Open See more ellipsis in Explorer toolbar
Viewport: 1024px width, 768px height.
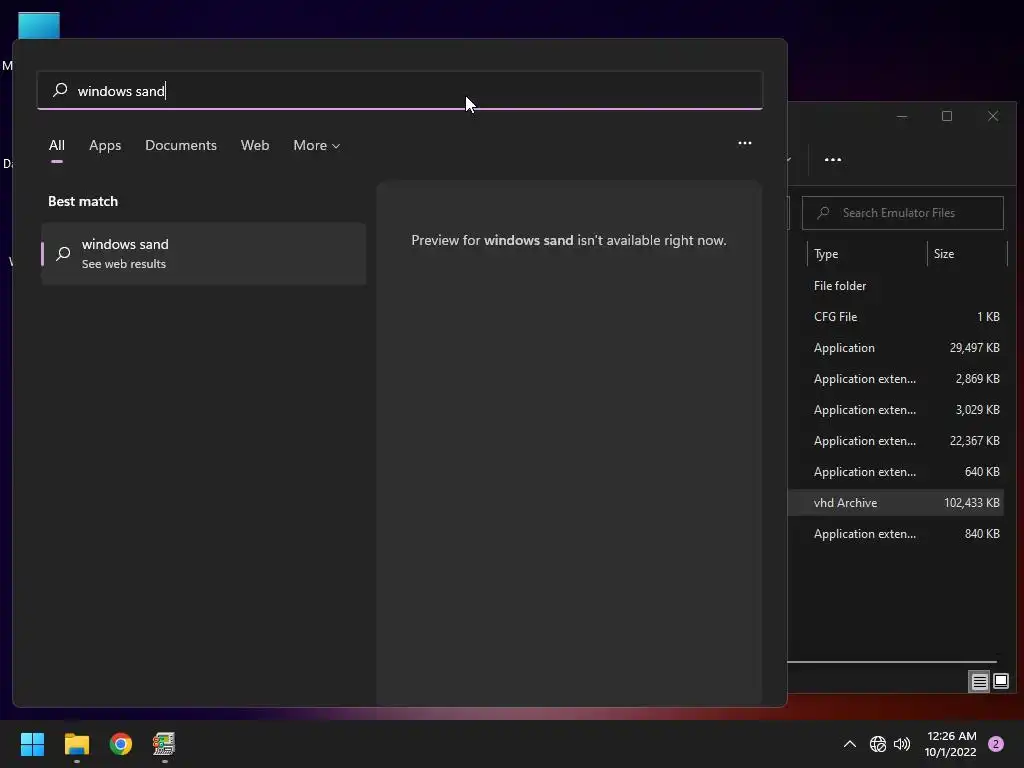[x=833, y=159]
